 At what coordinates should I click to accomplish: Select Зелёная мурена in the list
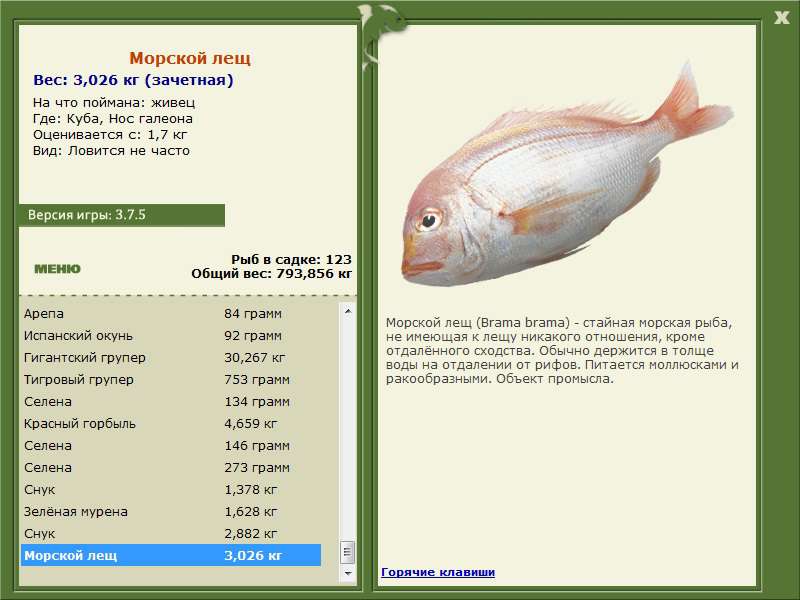tap(171, 511)
